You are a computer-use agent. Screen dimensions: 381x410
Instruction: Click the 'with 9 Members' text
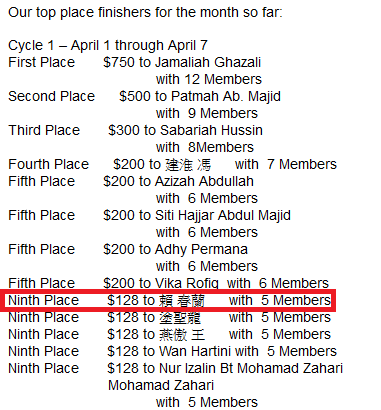(x=207, y=113)
